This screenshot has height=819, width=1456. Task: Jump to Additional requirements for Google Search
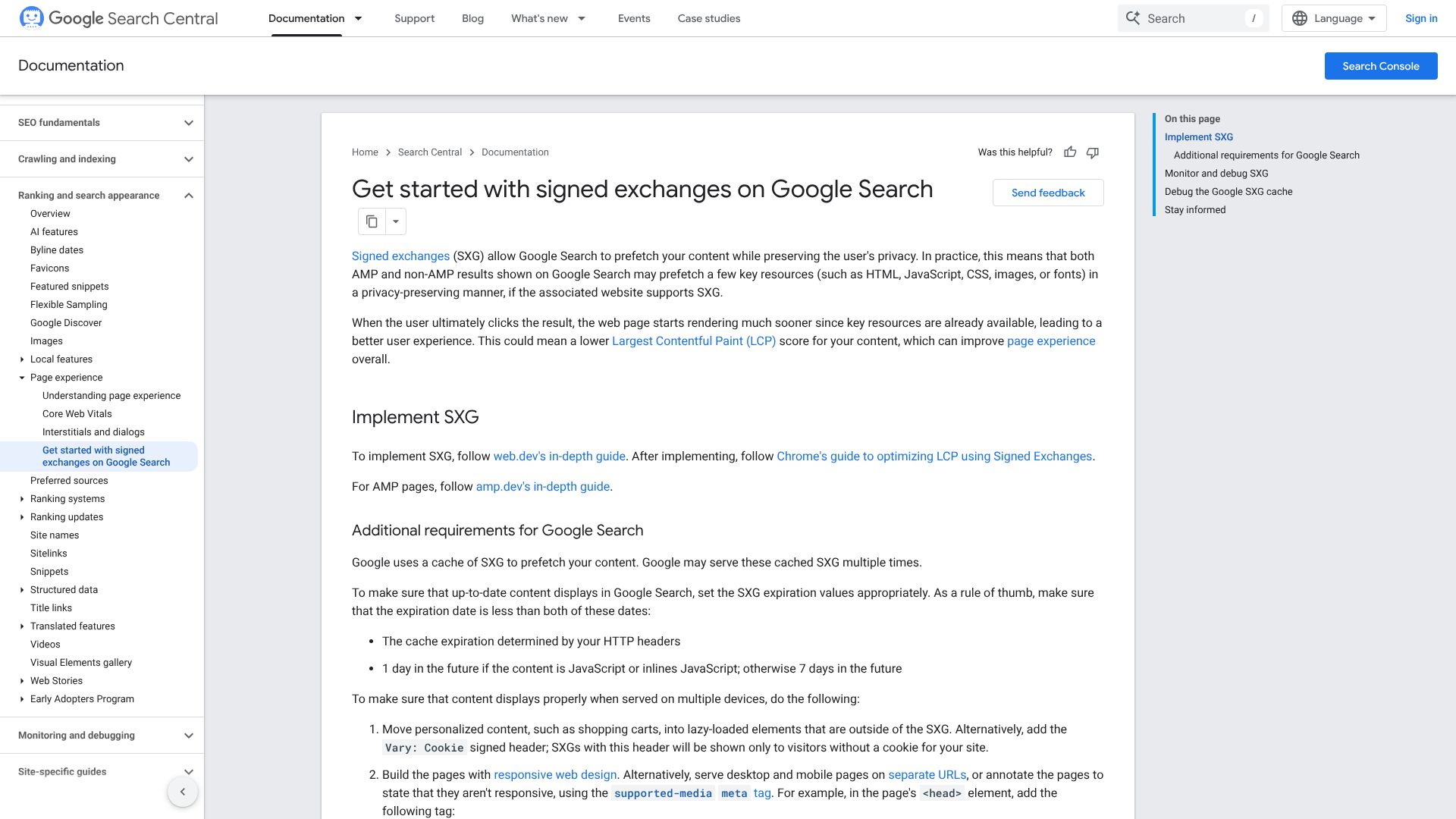[1266, 155]
